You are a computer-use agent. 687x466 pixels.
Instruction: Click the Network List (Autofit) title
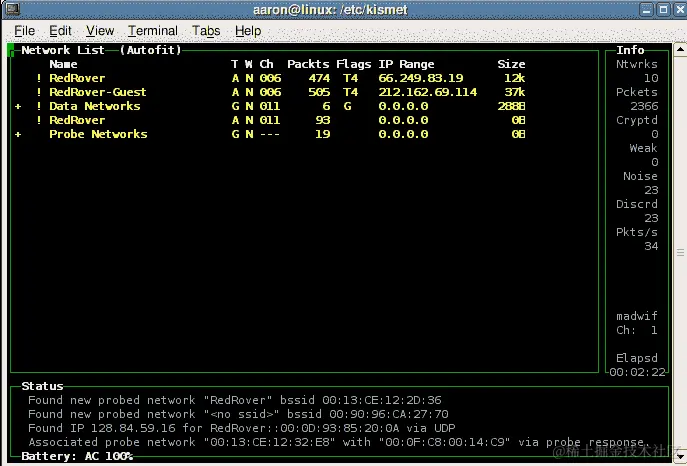[101, 50]
